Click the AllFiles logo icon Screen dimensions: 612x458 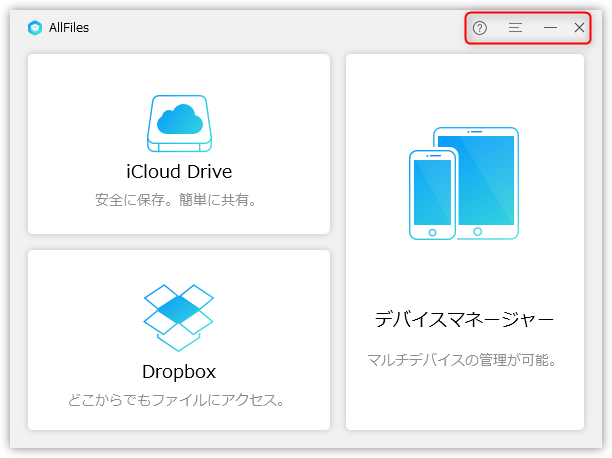point(35,28)
